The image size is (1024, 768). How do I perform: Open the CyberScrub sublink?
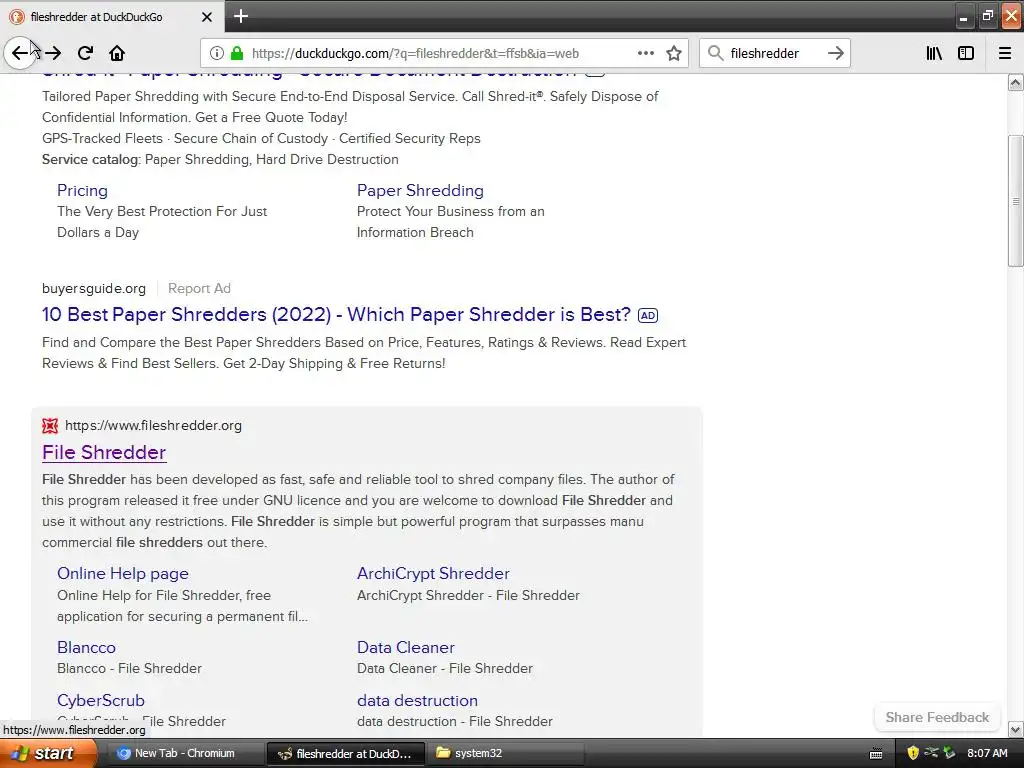coord(101,701)
